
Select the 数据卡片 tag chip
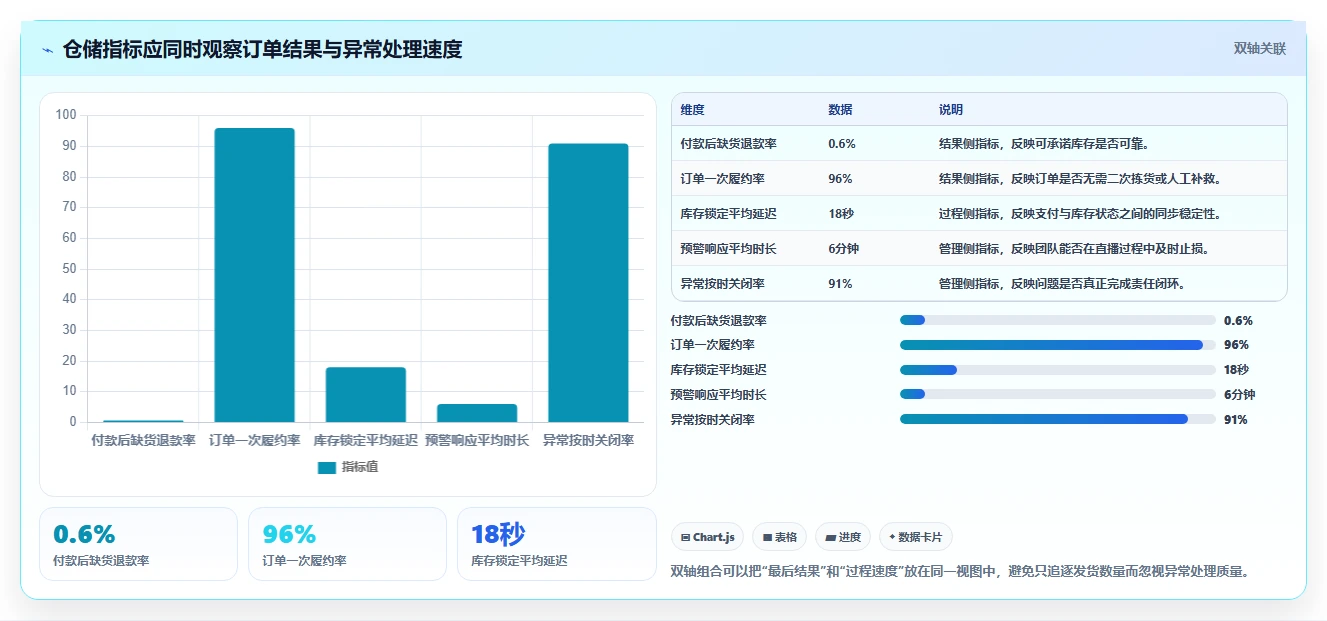coord(915,537)
